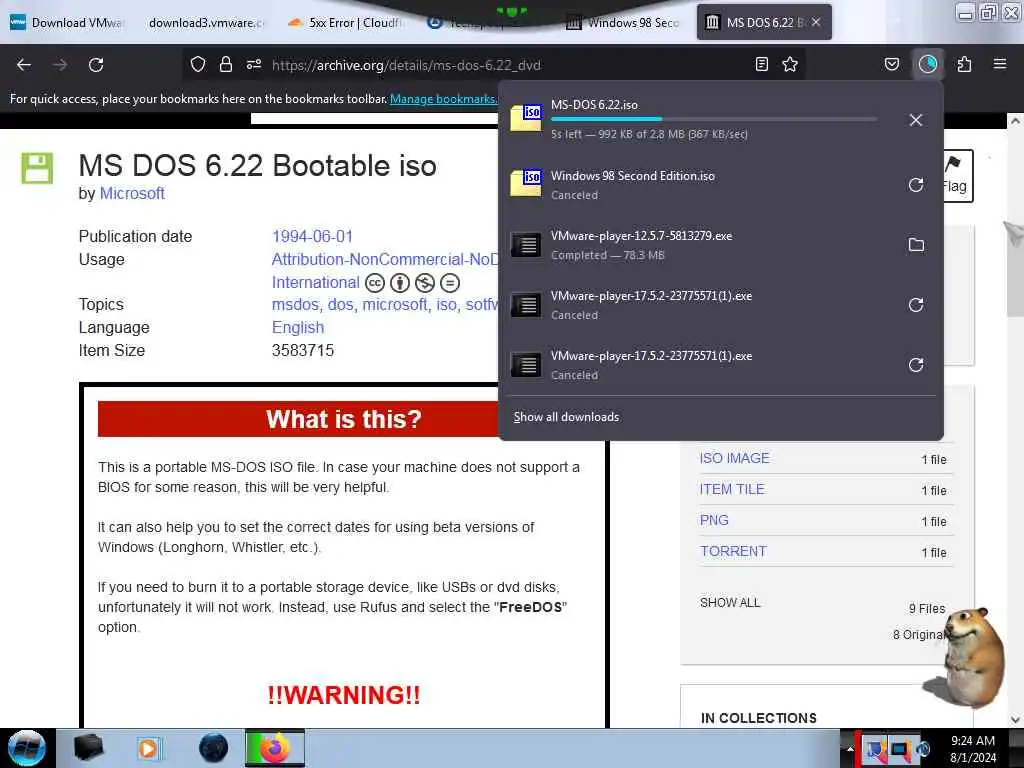
Task: Go forward with the arrow button
Action: 60,65
